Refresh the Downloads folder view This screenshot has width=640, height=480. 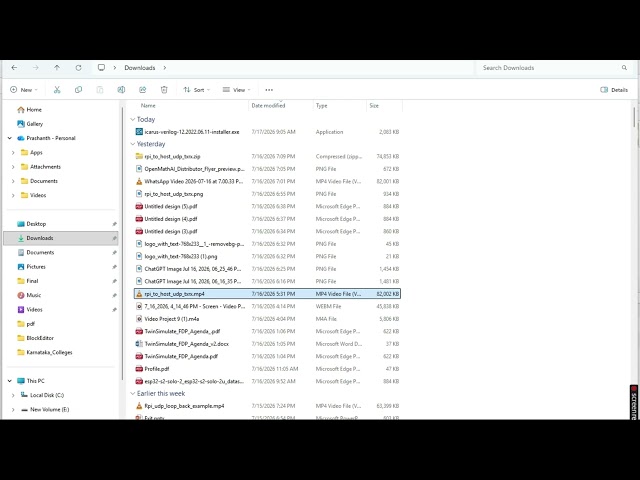(78, 68)
